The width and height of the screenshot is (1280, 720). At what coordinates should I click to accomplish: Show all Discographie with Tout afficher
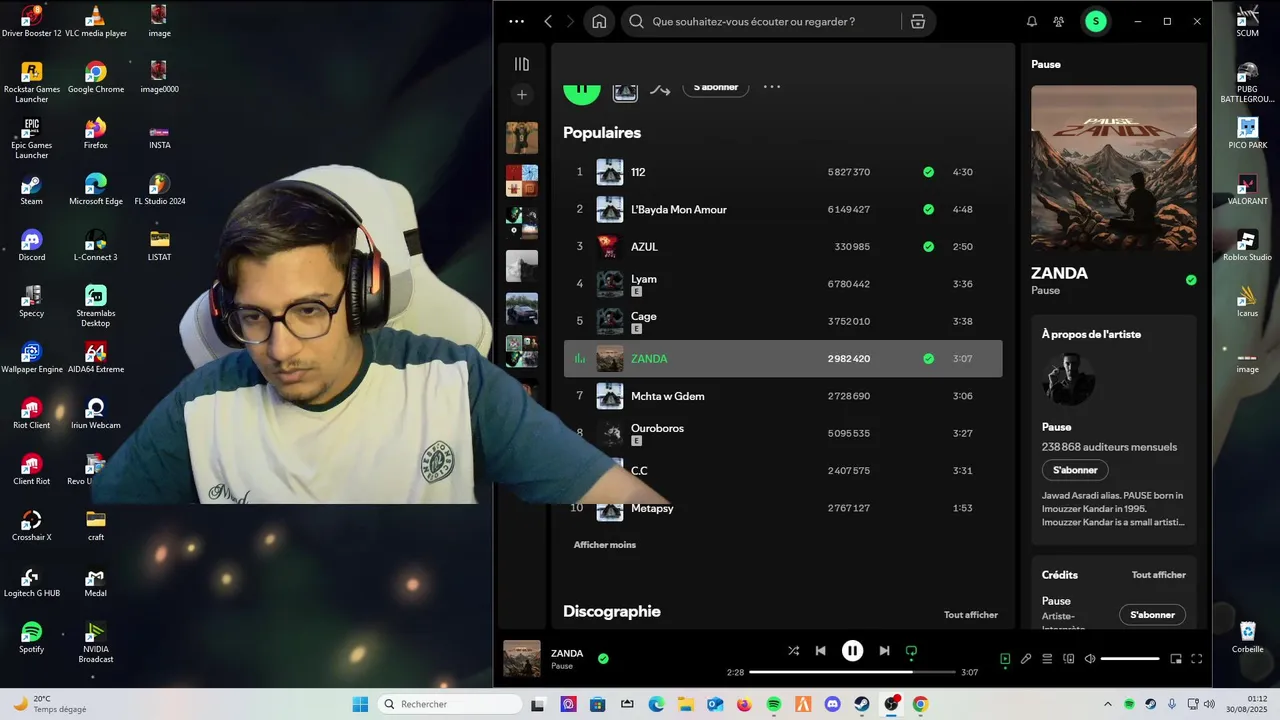tap(971, 615)
